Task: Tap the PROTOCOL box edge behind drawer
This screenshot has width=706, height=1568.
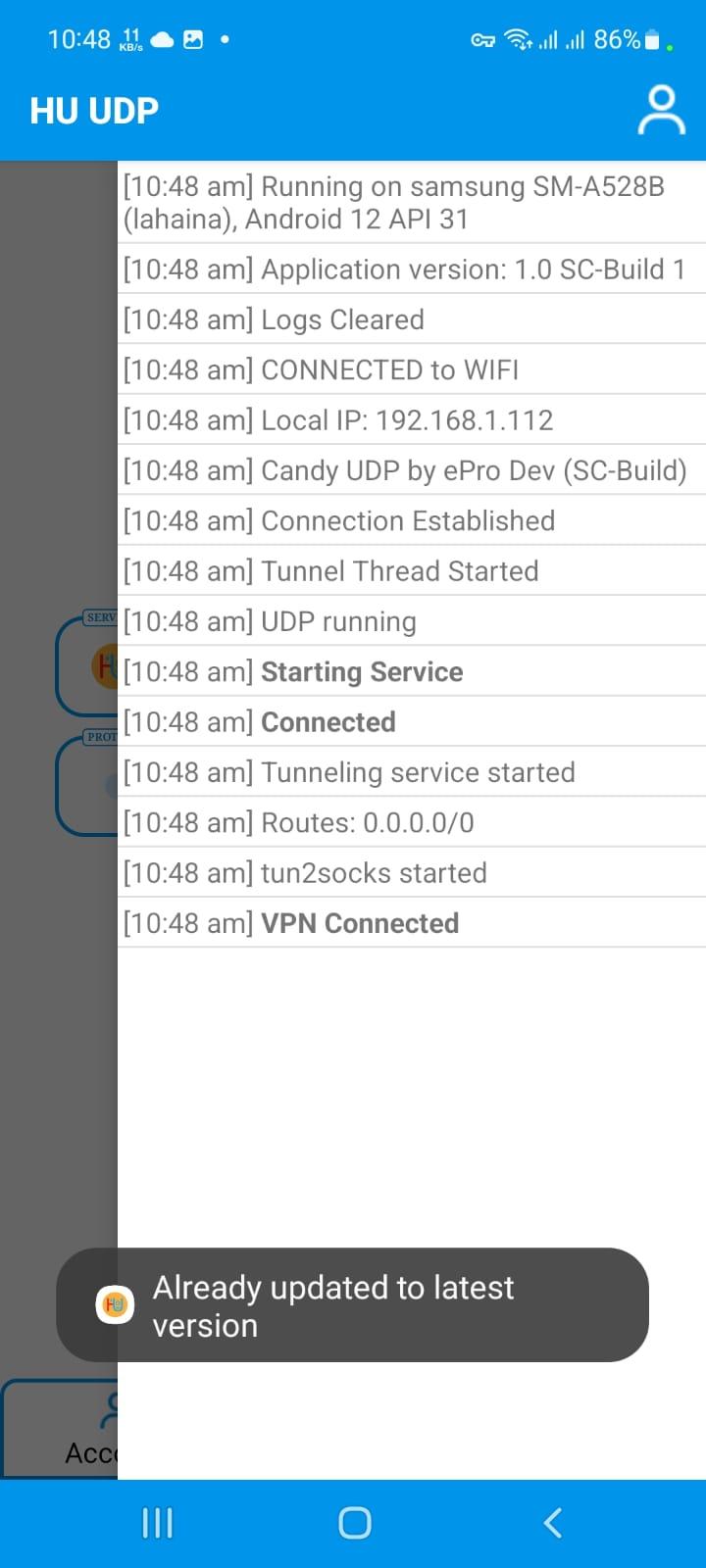Action: click(x=86, y=784)
